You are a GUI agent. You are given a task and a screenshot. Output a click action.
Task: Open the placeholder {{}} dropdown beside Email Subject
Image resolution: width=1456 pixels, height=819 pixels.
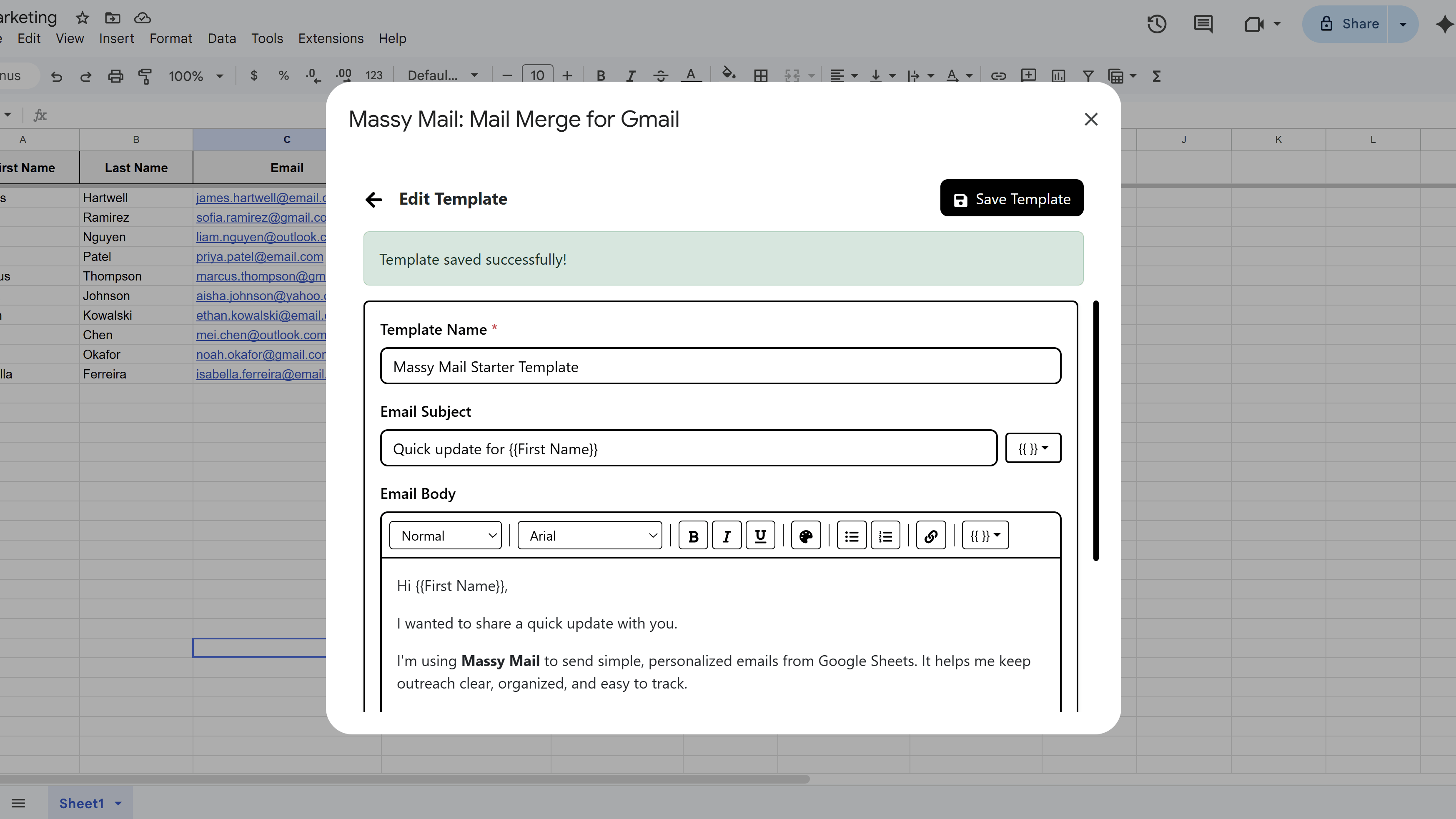tap(1032, 448)
